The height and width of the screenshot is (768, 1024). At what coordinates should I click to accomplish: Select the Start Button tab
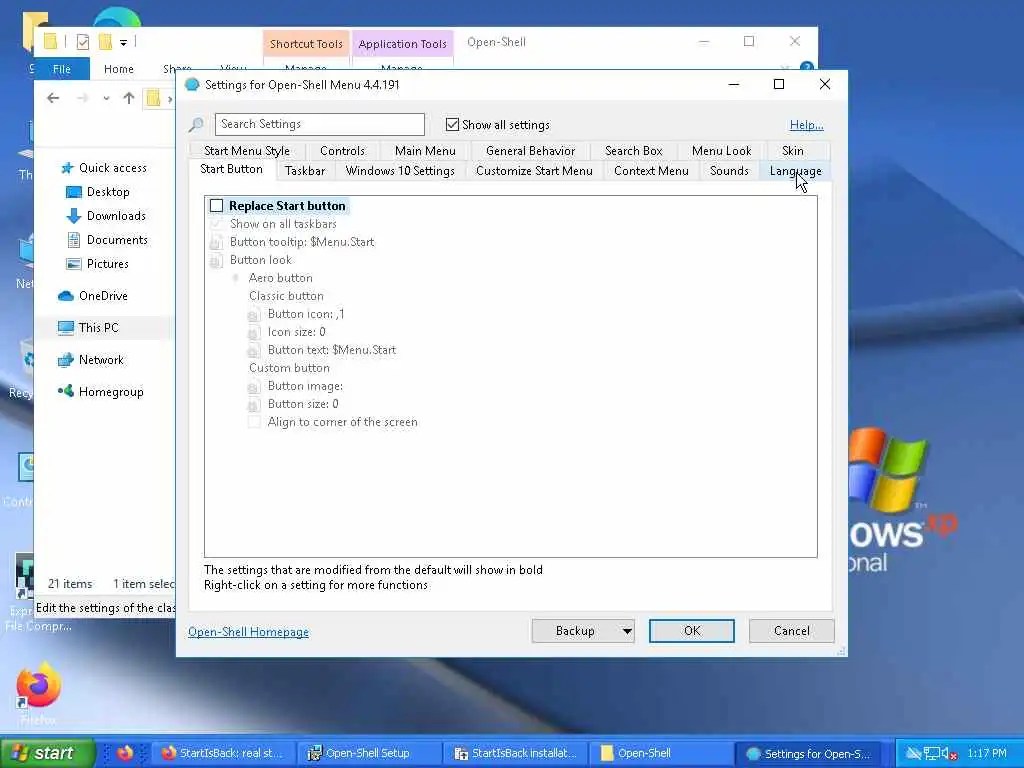[231, 169]
